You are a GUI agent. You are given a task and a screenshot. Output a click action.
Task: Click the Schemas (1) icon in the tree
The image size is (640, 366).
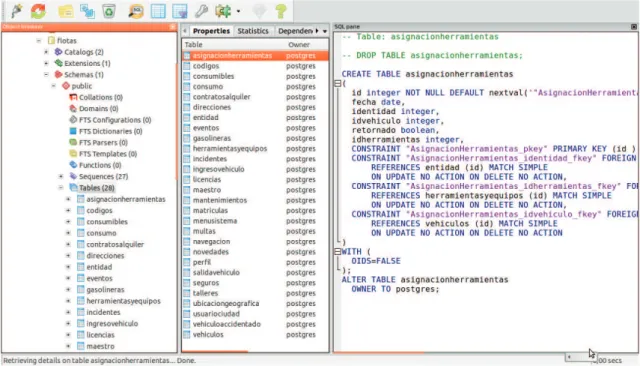pos(58,75)
